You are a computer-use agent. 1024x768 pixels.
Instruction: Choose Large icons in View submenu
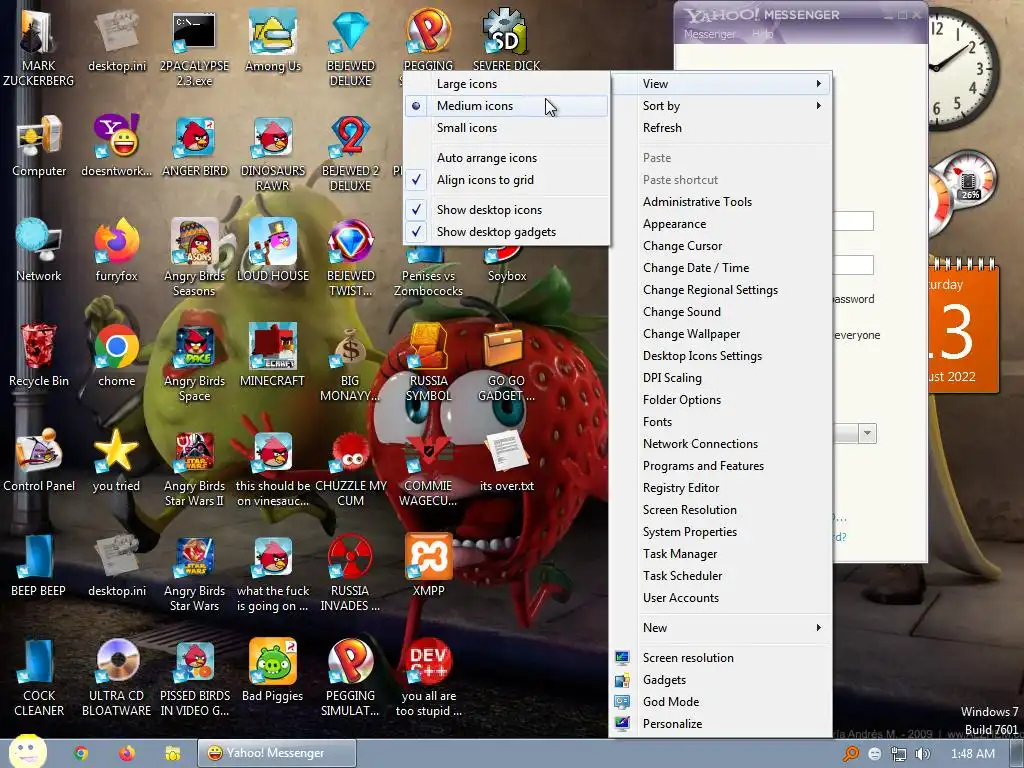click(507, 84)
